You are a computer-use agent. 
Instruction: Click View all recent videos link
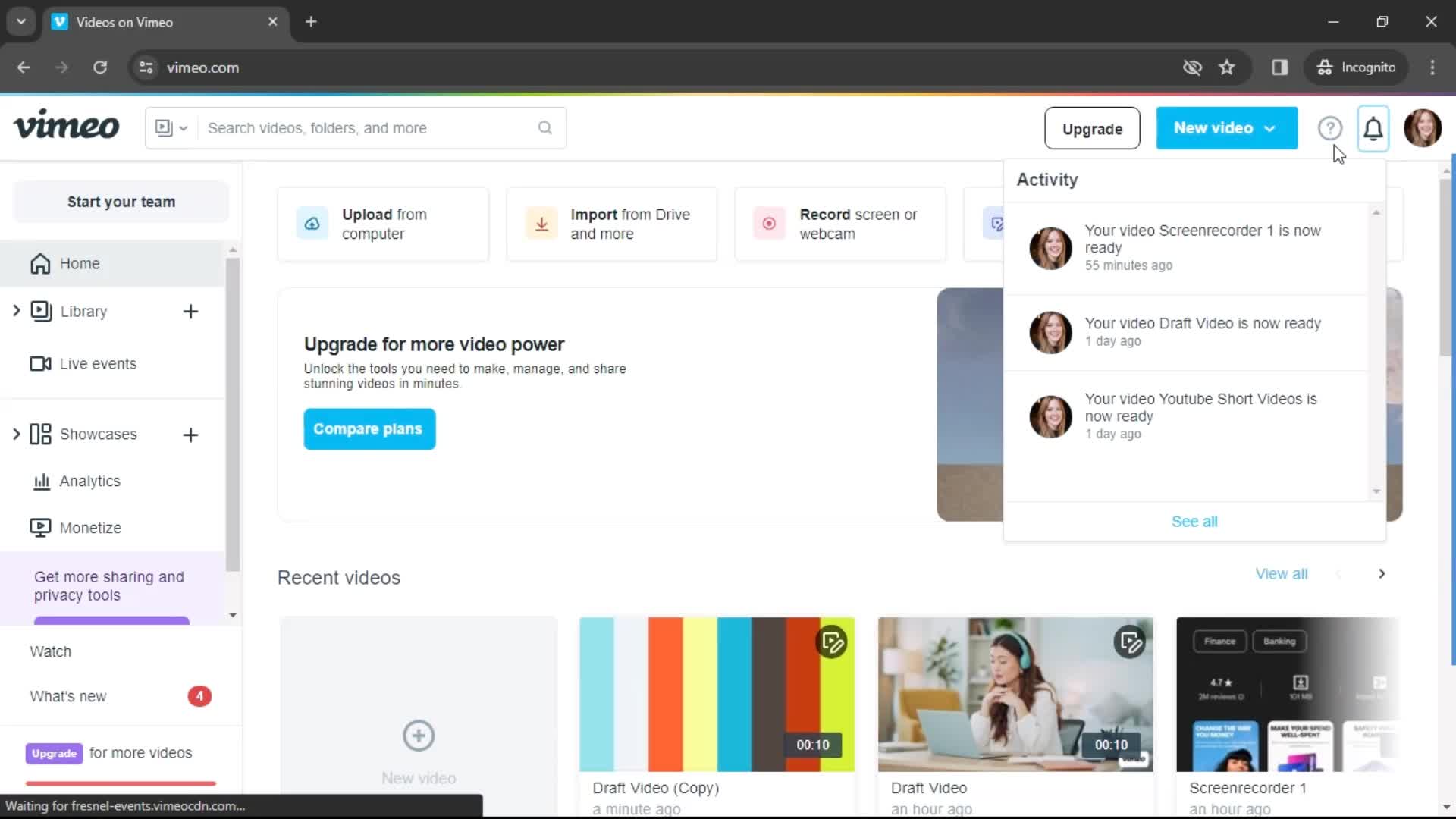click(1281, 574)
